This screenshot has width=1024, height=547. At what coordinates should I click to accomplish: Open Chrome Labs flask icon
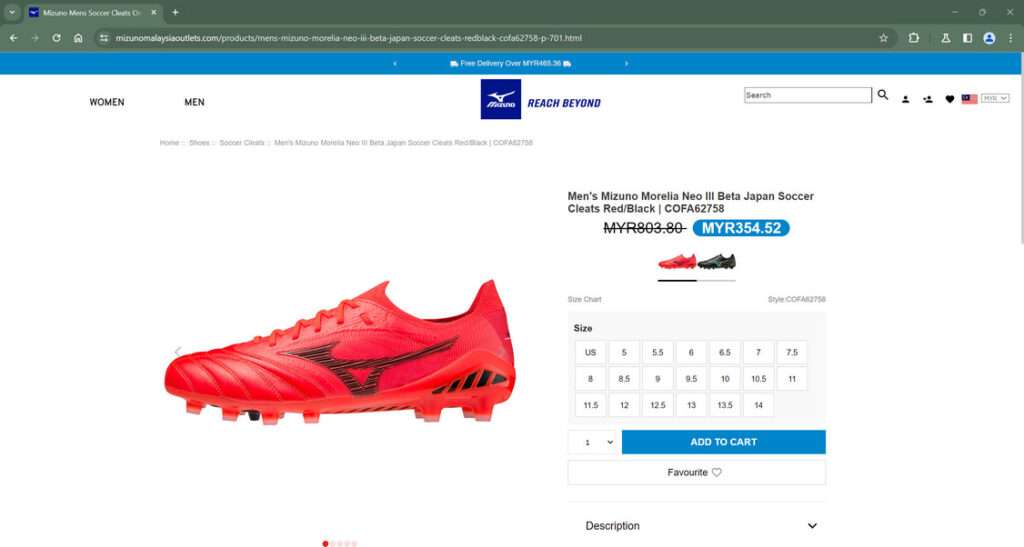[946, 38]
